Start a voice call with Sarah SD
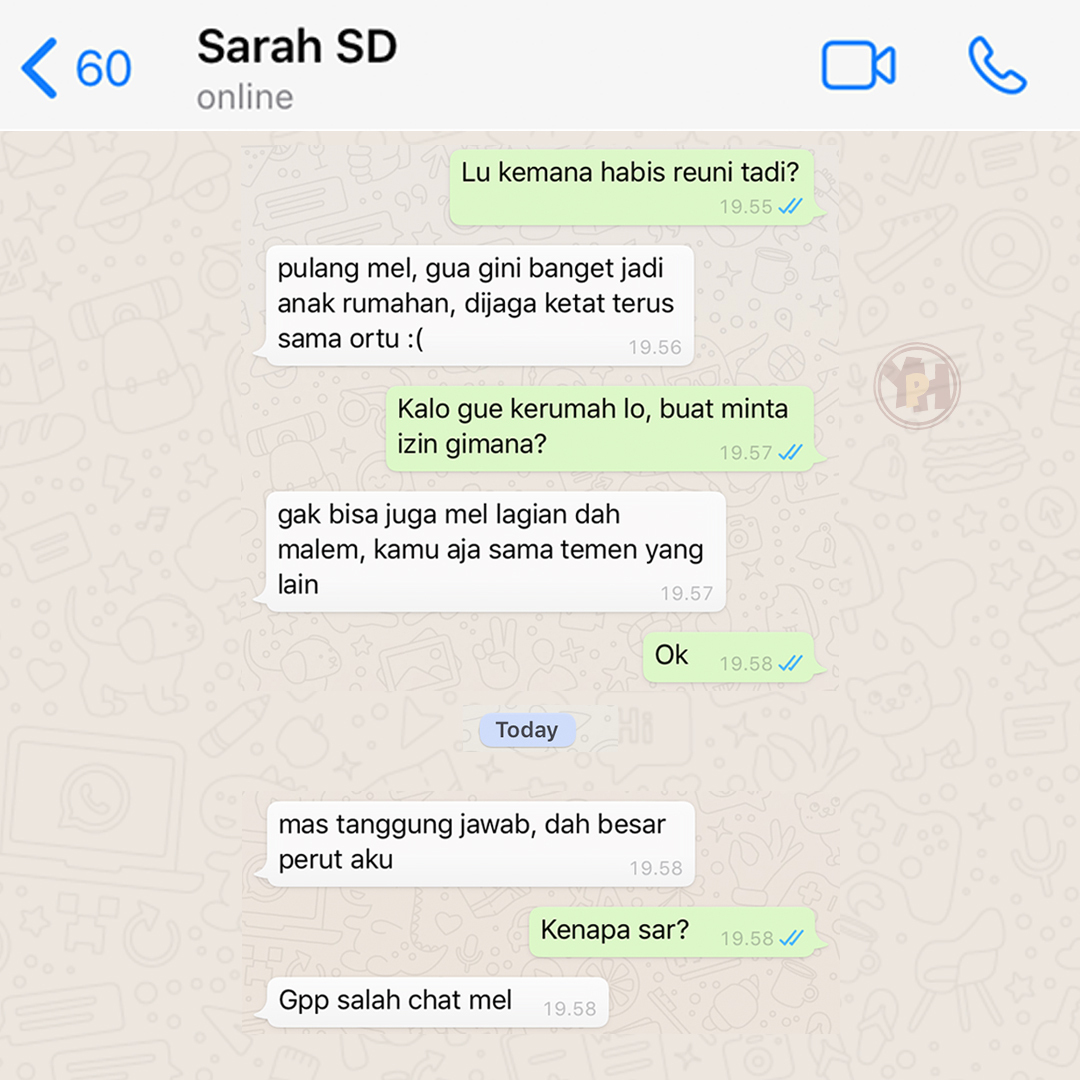1080x1080 pixels. 997,66
